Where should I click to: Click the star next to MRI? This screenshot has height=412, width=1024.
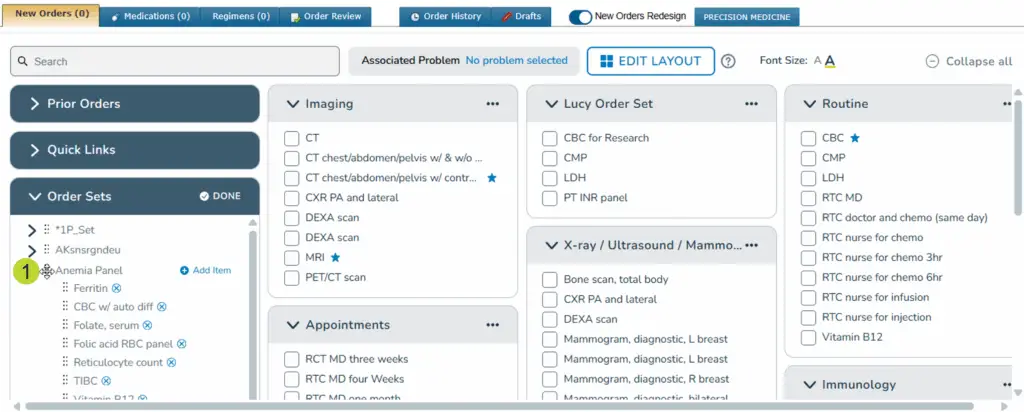coord(335,257)
